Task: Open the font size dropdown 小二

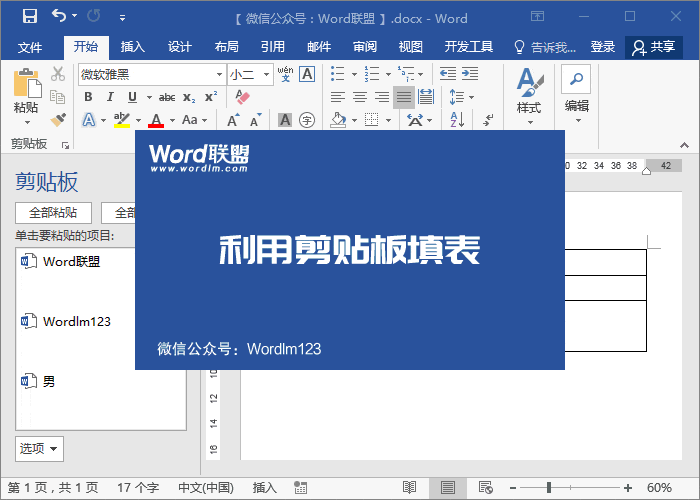Action: point(267,74)
